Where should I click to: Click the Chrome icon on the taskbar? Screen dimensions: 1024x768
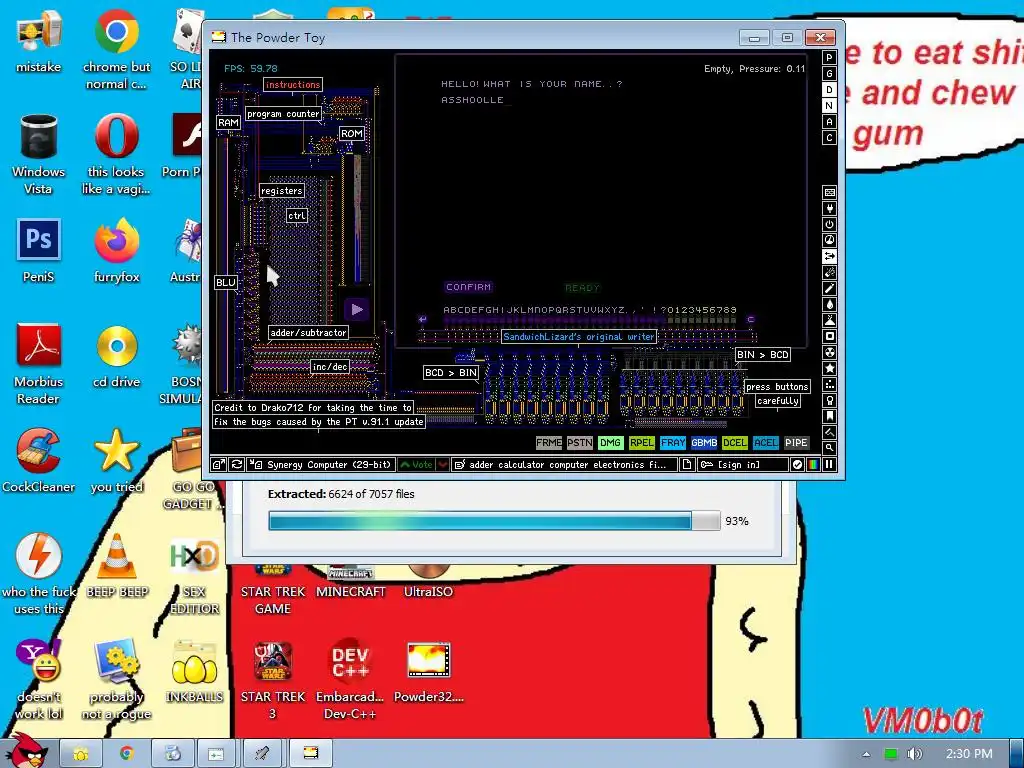tap(126, 753)
